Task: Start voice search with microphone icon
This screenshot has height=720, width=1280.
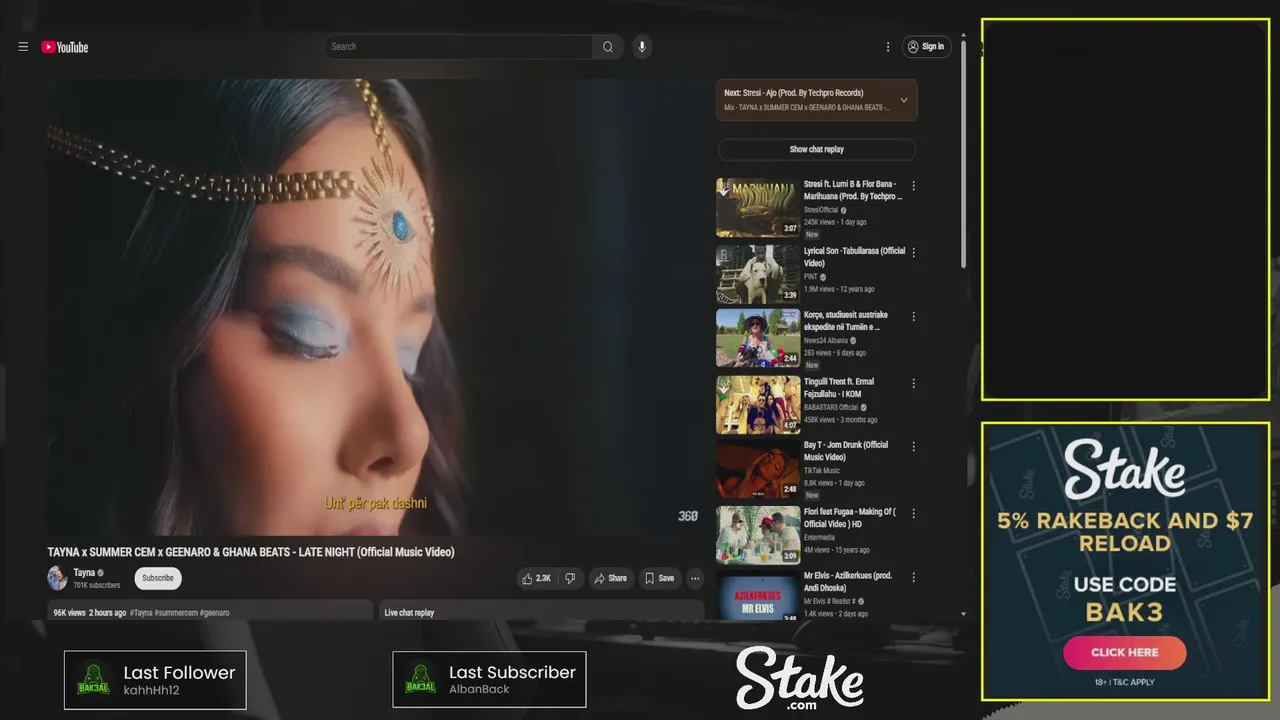Action: pos(642,47)
